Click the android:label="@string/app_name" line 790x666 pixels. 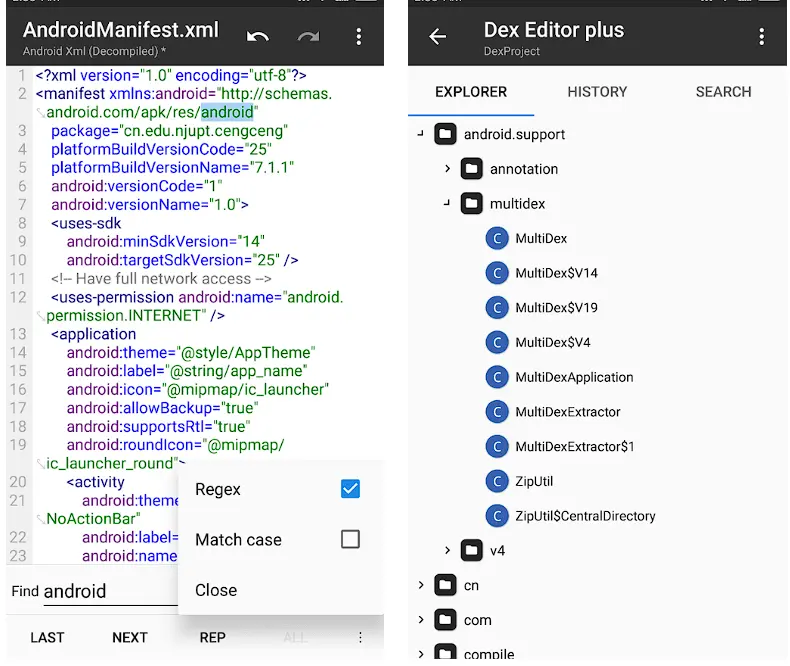click(187, 371)
